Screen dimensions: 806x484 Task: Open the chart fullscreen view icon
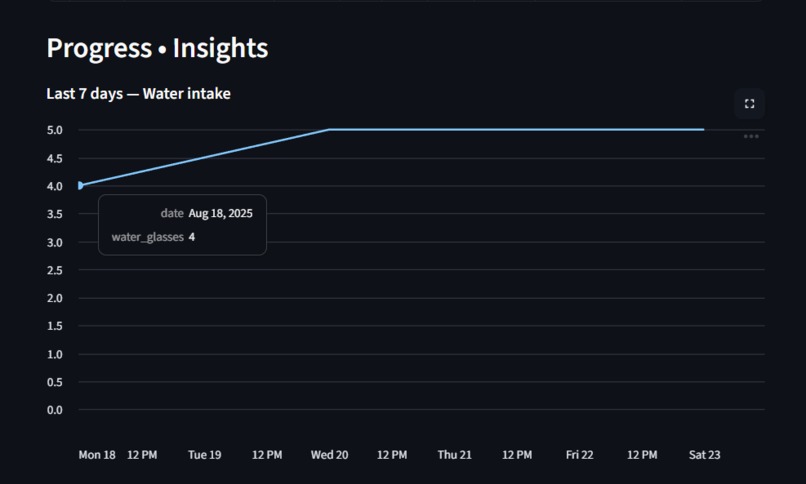pyautogui.click(x=749, y=104)
